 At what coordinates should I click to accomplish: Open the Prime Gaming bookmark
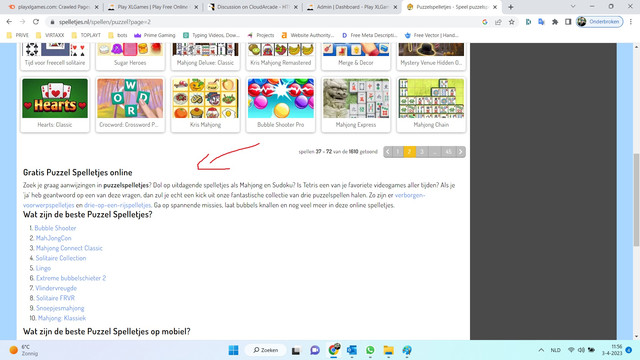[155, 35]
